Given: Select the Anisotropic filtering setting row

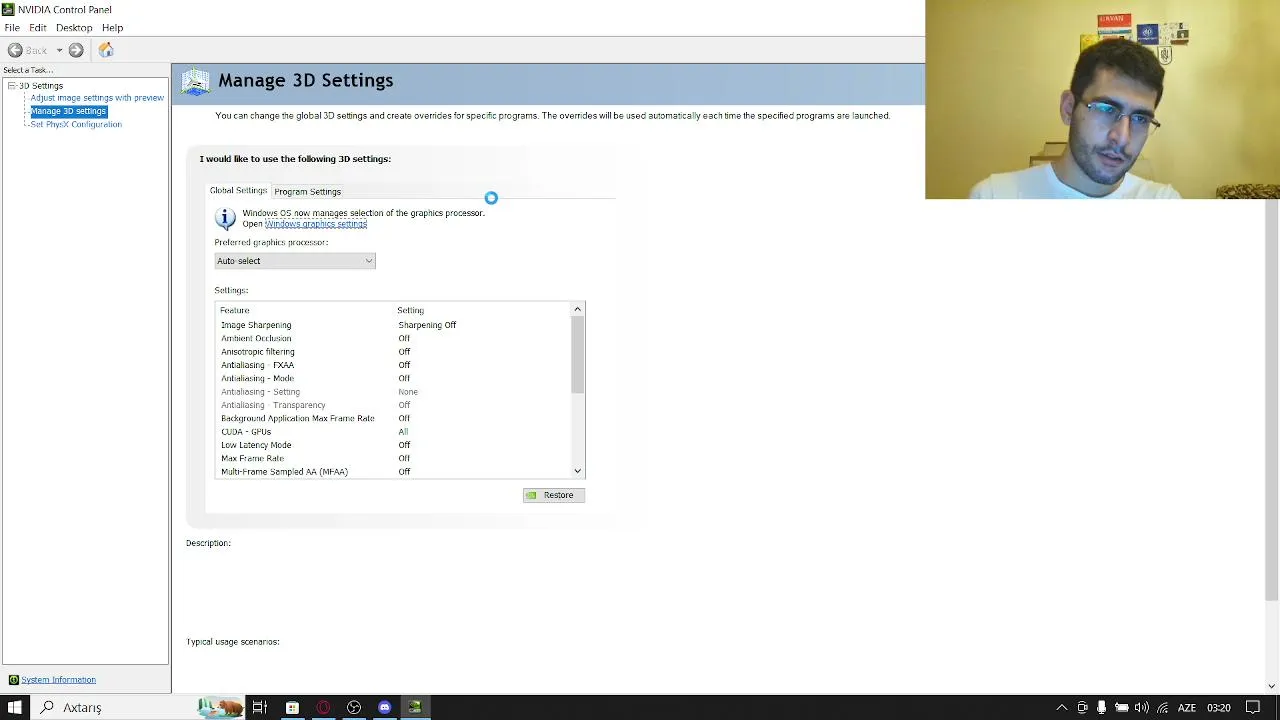Looking at the screenshot, I should click(395, 352).
